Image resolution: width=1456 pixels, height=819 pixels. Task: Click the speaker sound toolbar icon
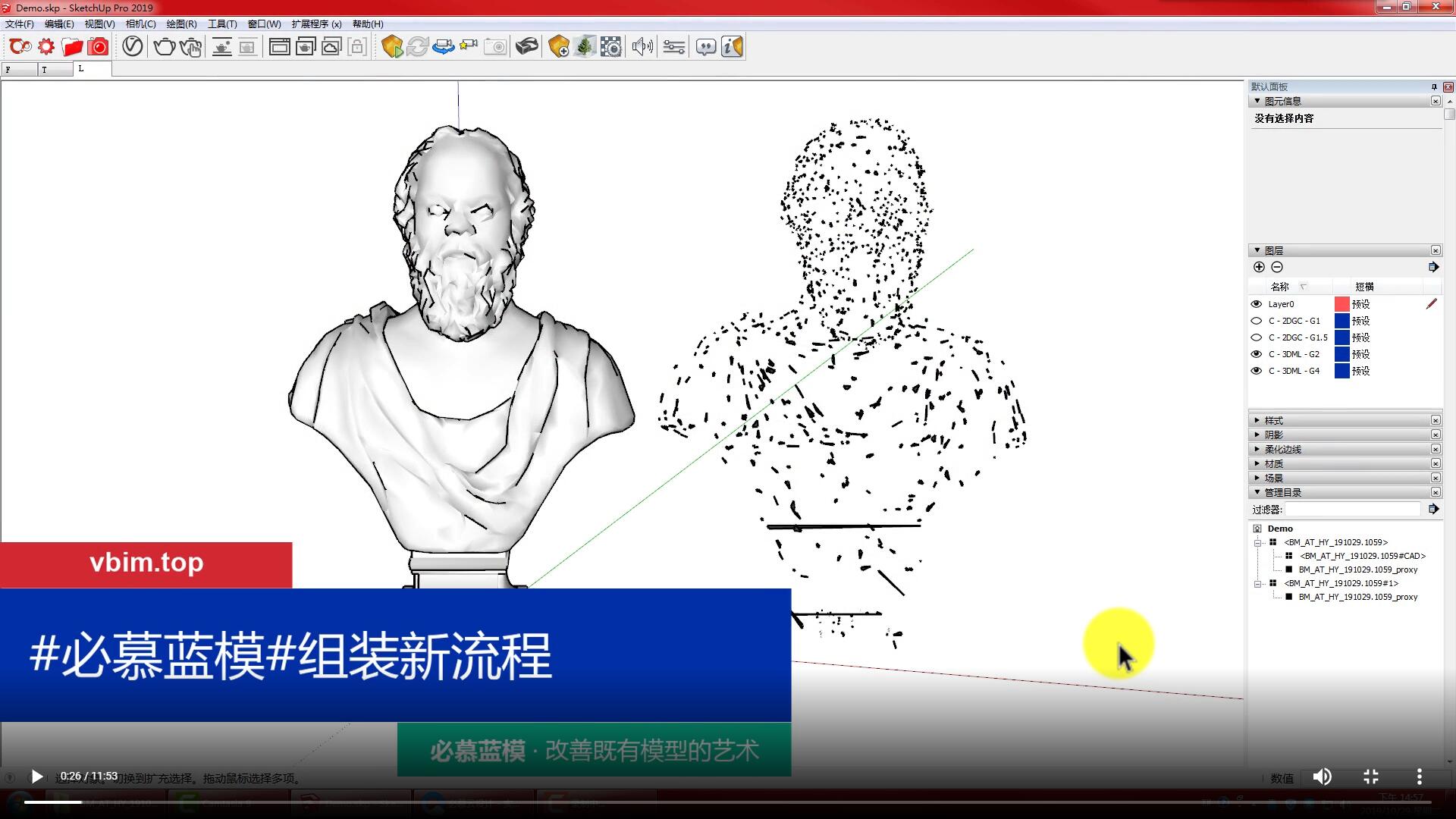642,47
